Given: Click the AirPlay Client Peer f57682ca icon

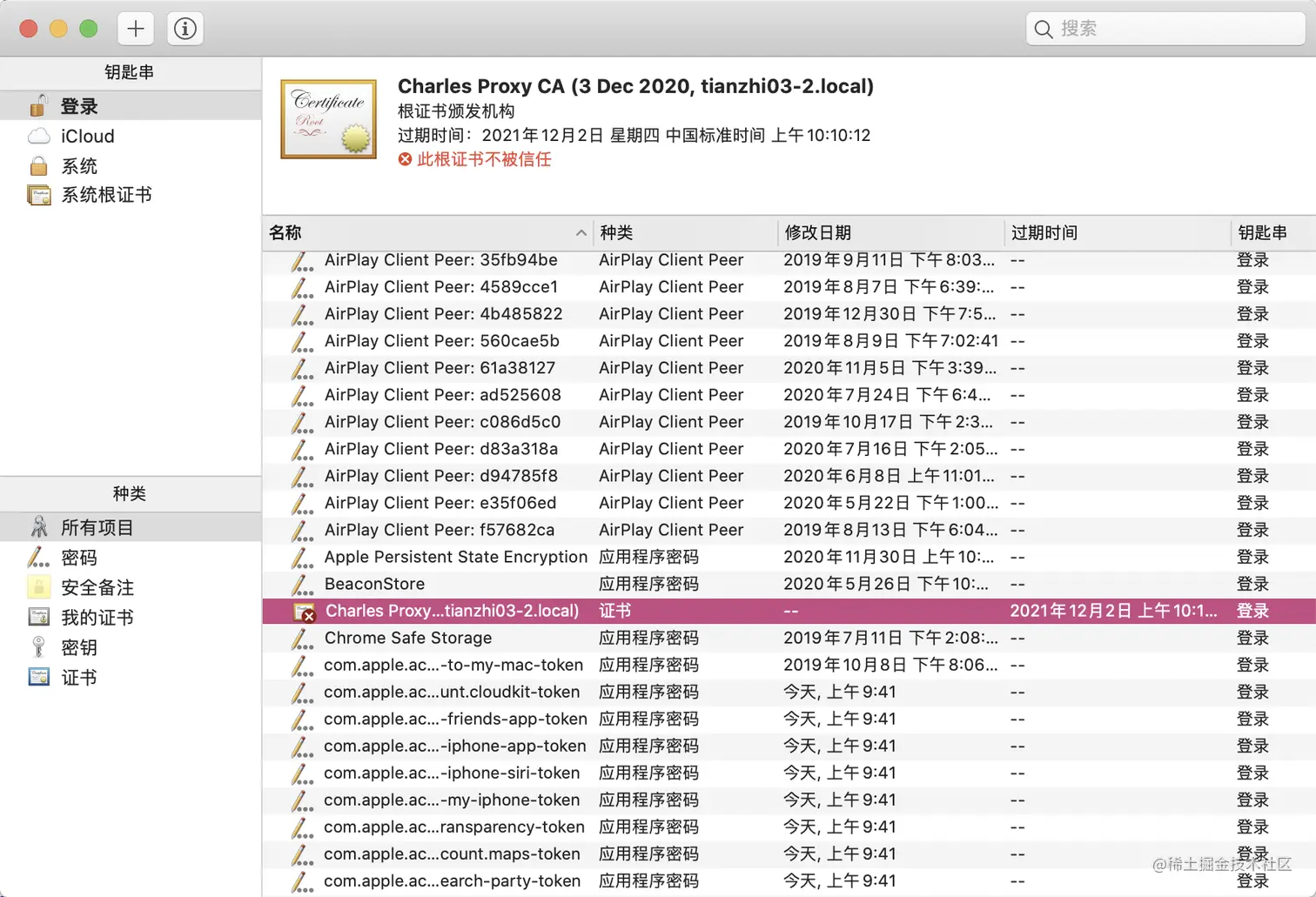Looking at the screenshot, I should click(302, 531).
